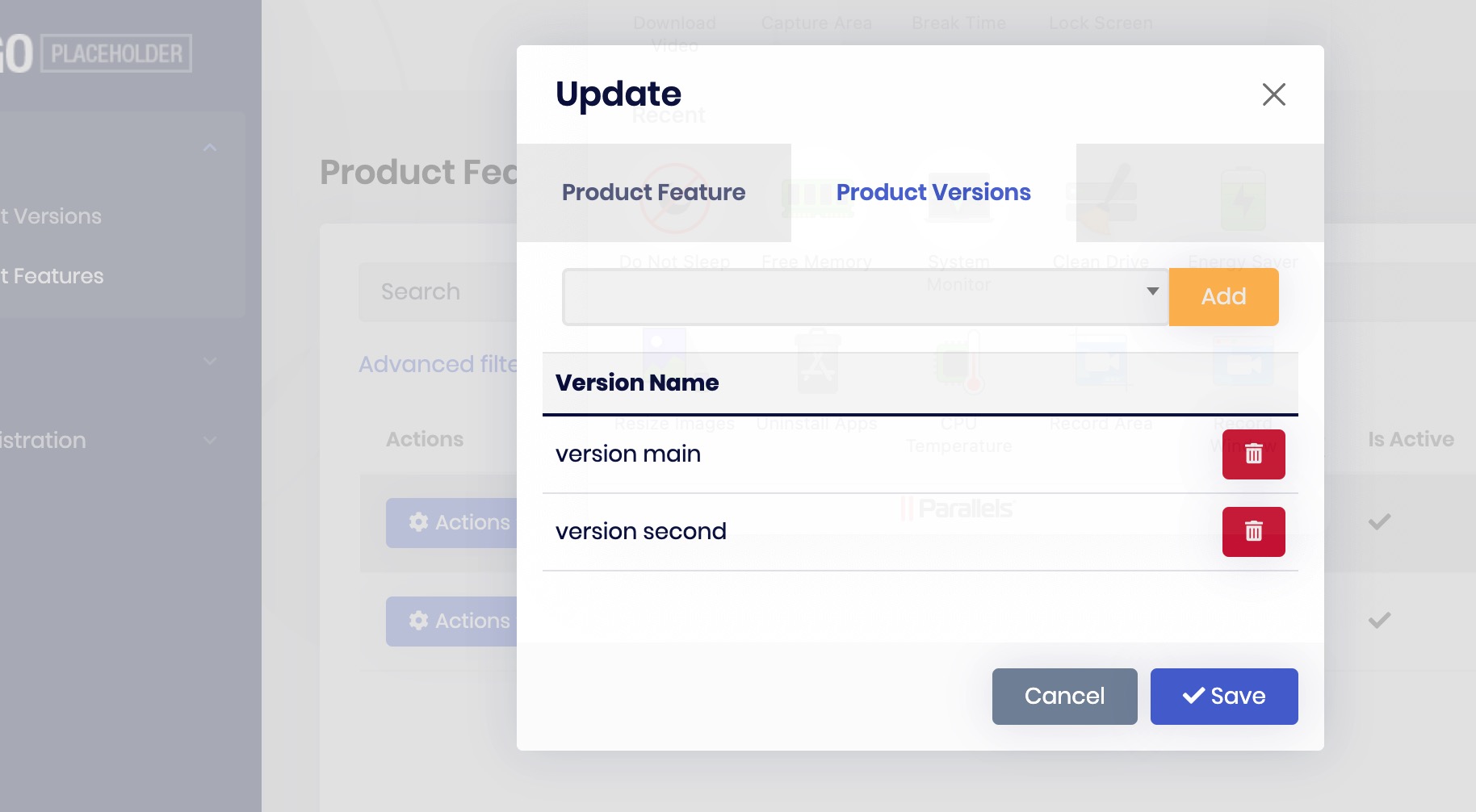Viewport: 1476px width, 812px height.
Task: Click the gear icon on the second Actions button
Action: [x=418, y=621]
